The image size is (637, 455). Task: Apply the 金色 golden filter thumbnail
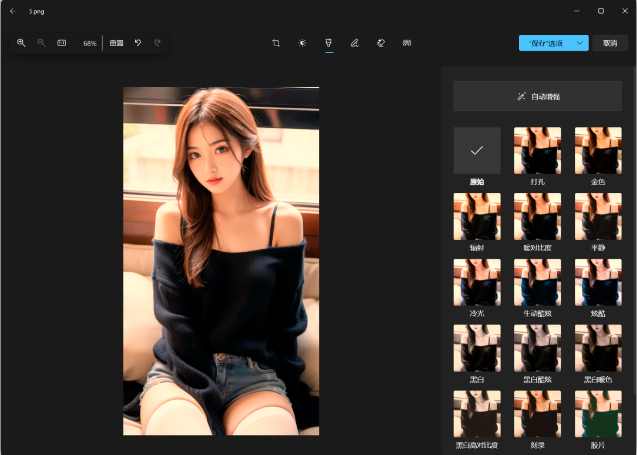pyautogui.click(x=598, y=150)
